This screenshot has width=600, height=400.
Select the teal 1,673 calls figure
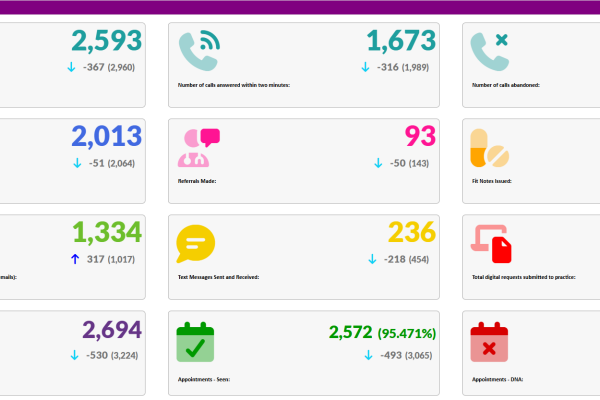click(401, 41)
